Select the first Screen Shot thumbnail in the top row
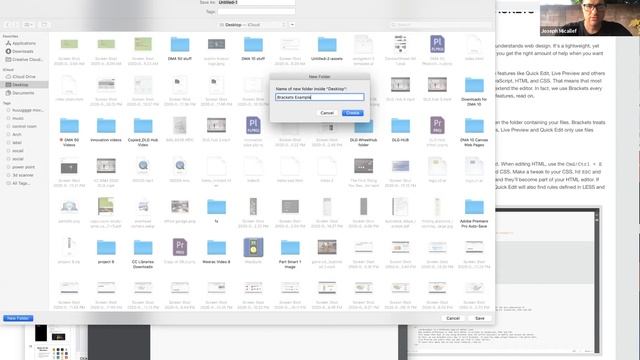The image size is (640, 360). pos(69,51)
